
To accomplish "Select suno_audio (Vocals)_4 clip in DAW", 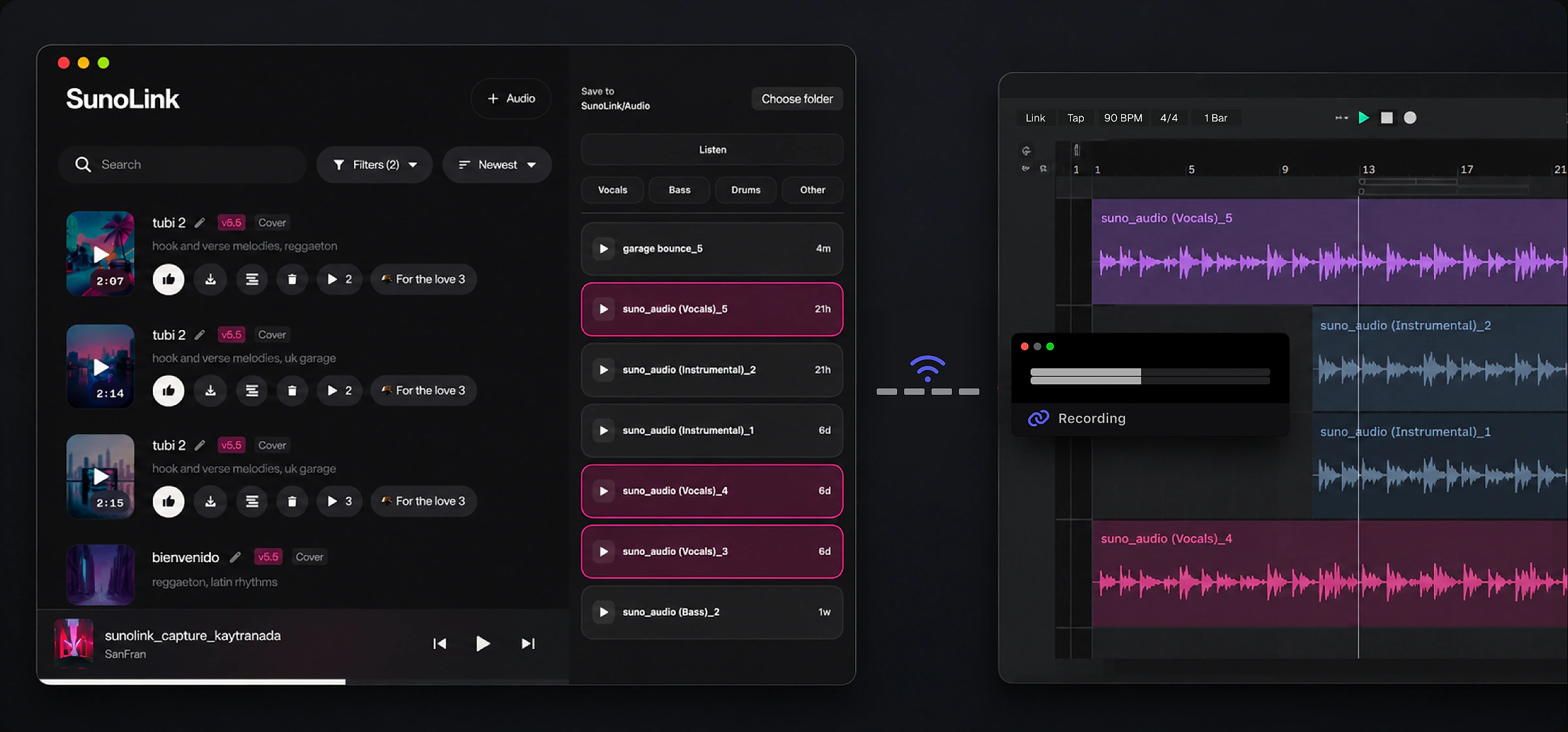I will [1330, 573].
